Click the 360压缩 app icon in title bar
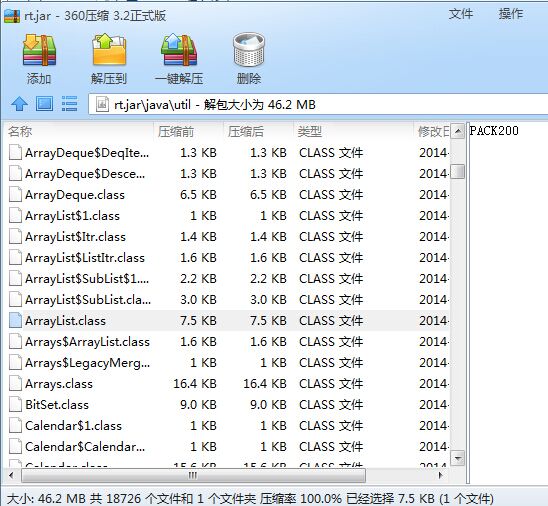 point(12,16)
